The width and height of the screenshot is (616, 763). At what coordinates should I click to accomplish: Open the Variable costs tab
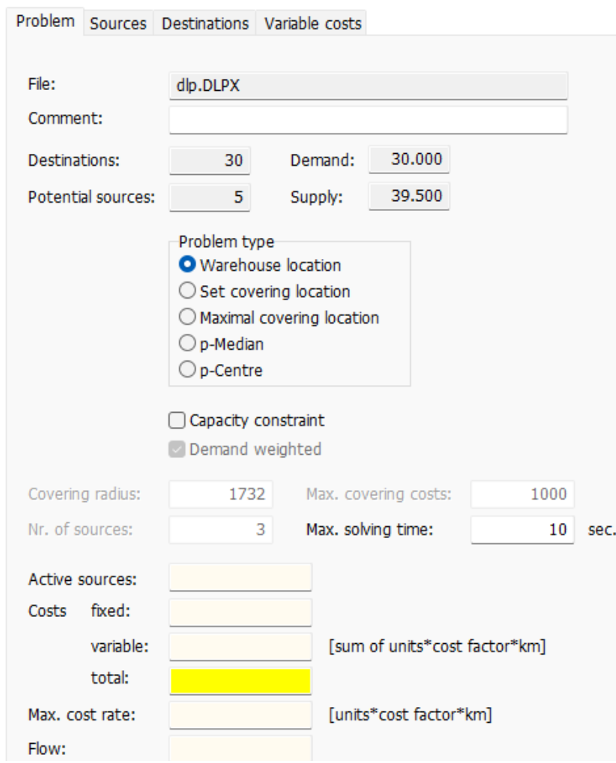pyautogui.click(x=312, y=23)
